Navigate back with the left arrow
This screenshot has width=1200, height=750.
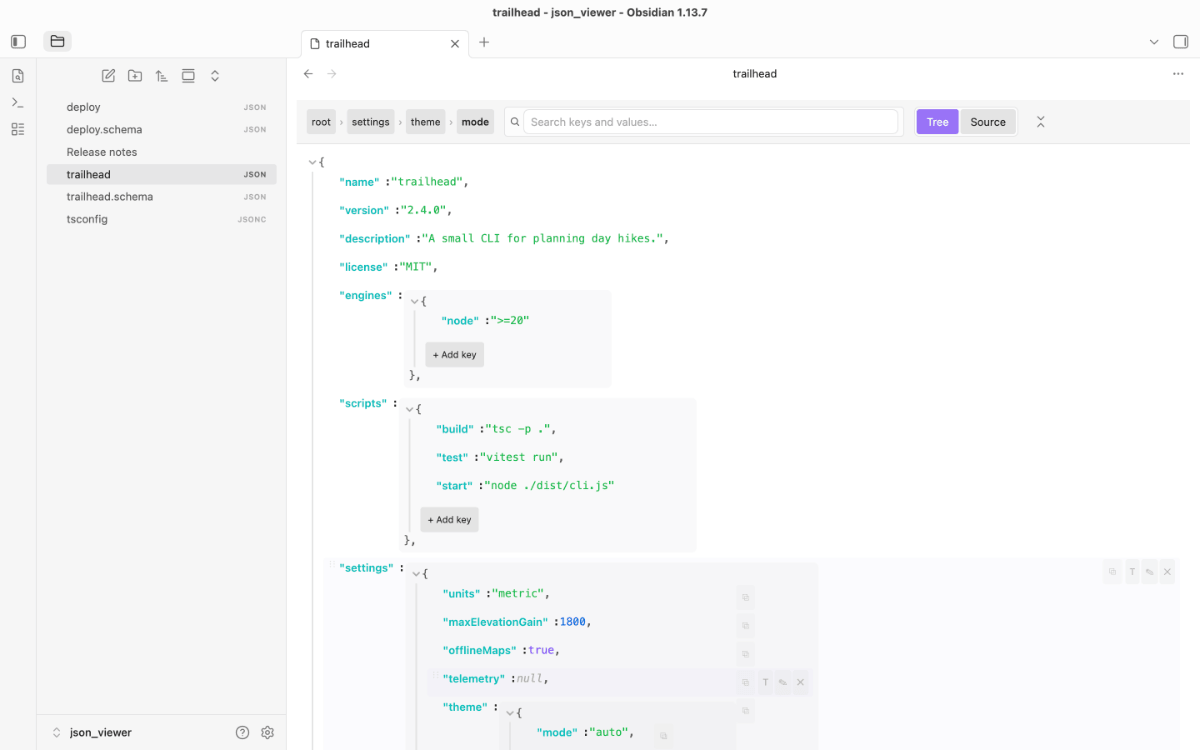point(308,74)
